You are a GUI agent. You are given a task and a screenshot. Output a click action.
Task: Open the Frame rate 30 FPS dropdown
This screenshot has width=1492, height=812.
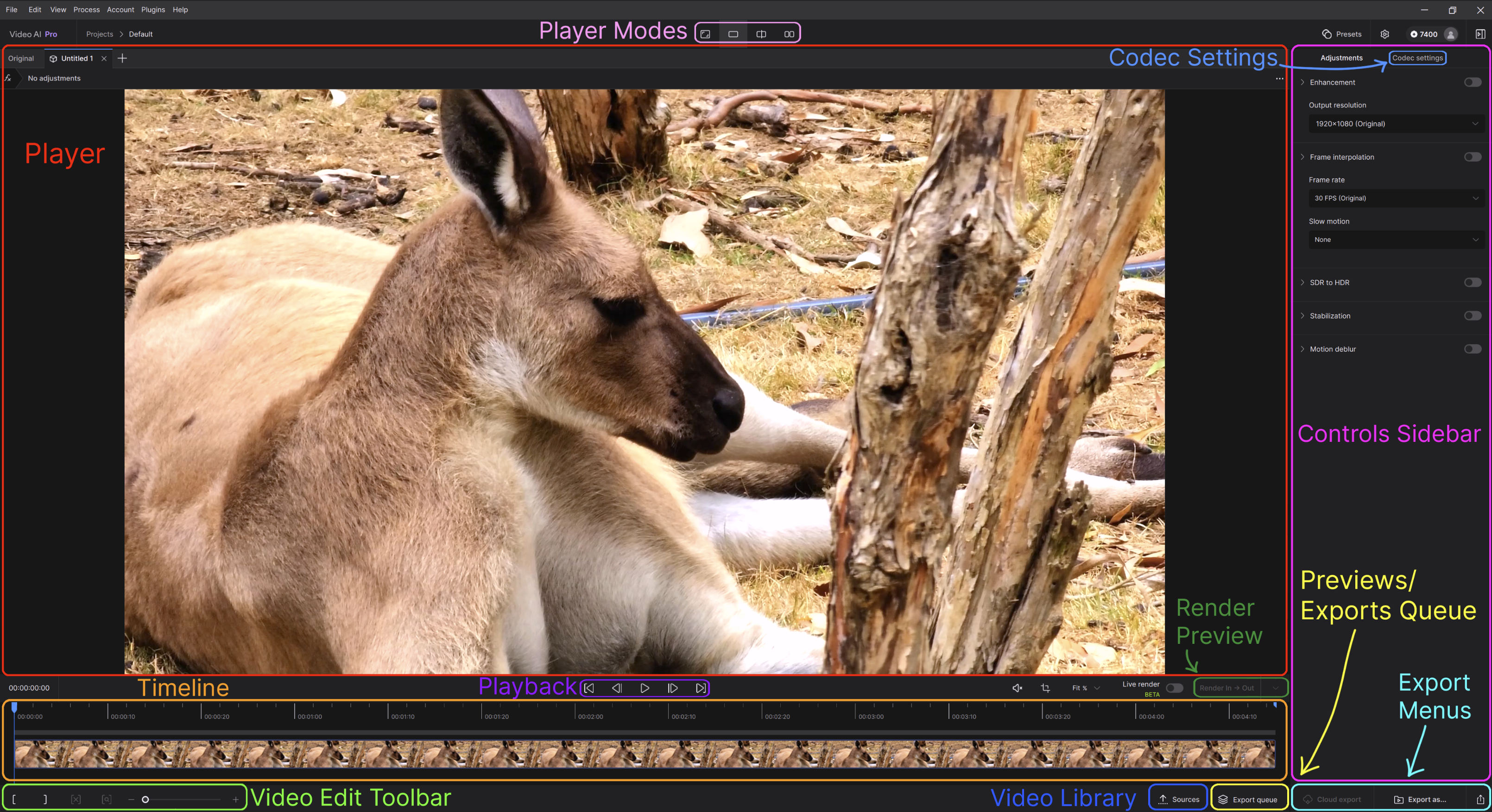click(x=1396, y=198)
